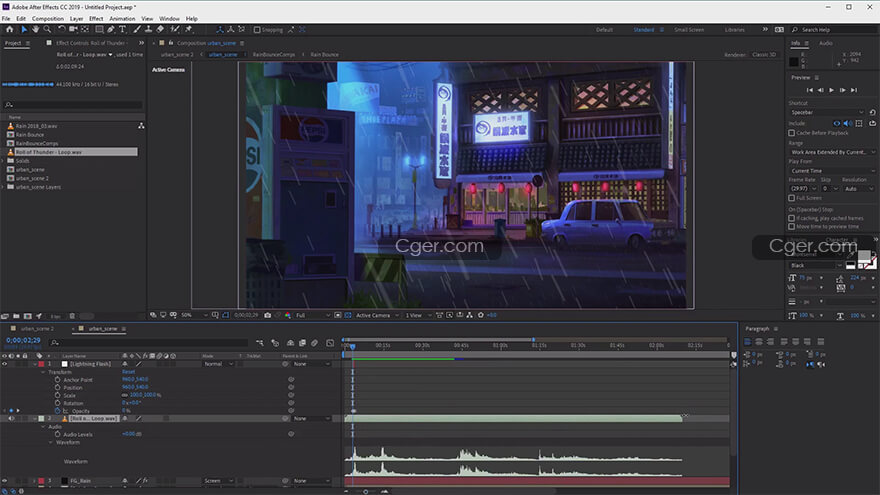Switch to Small Screen workspace
The height and width of the screenshot is (495, 880).
point(689,30)
